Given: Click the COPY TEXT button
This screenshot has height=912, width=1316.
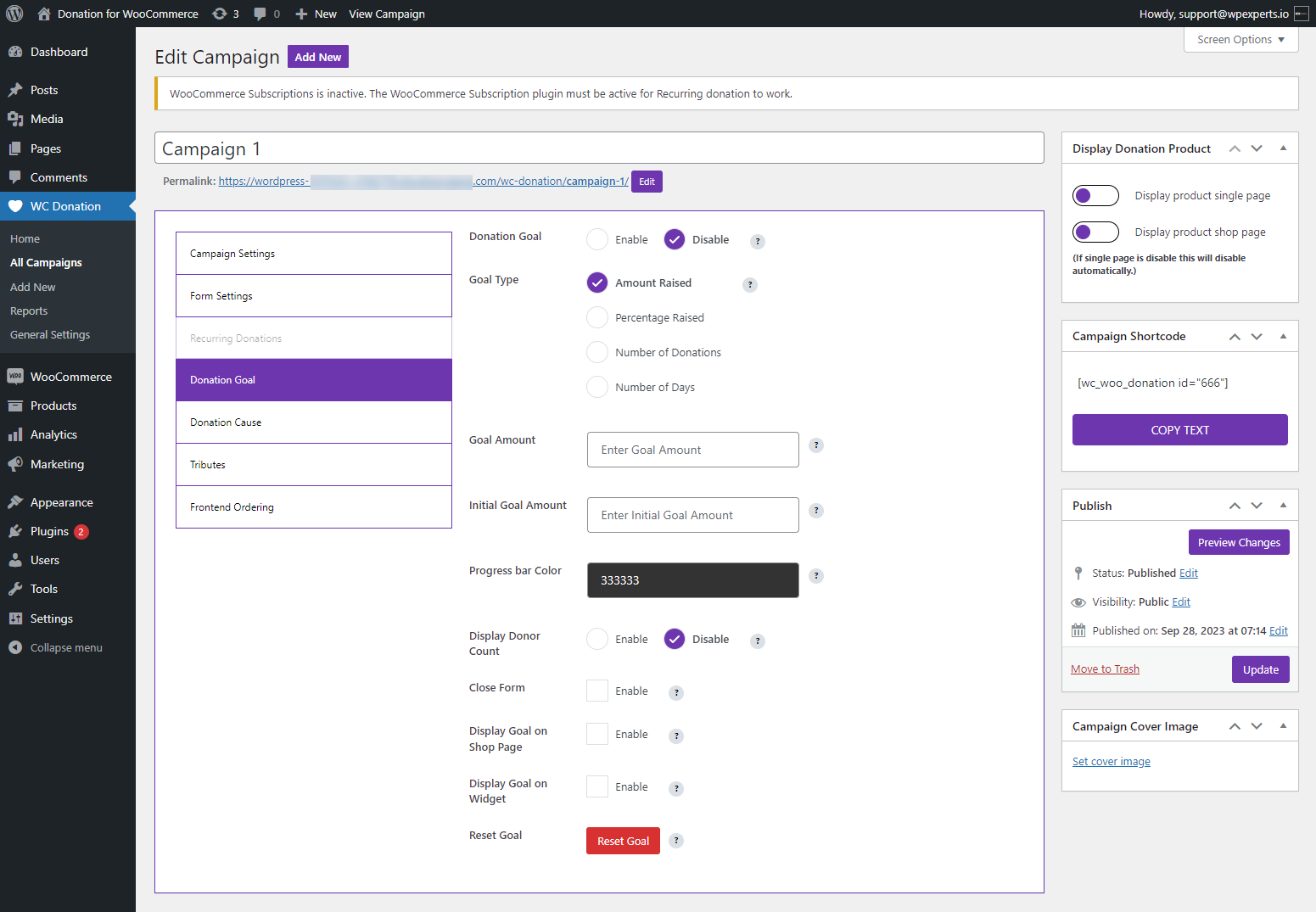Looking at the screenshot, I should (1179, 430).
